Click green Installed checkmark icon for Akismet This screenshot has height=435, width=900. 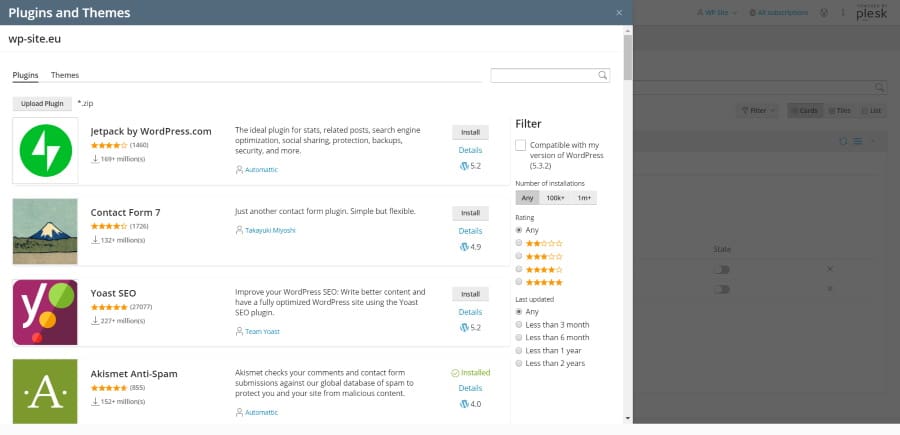pos(455,373)
